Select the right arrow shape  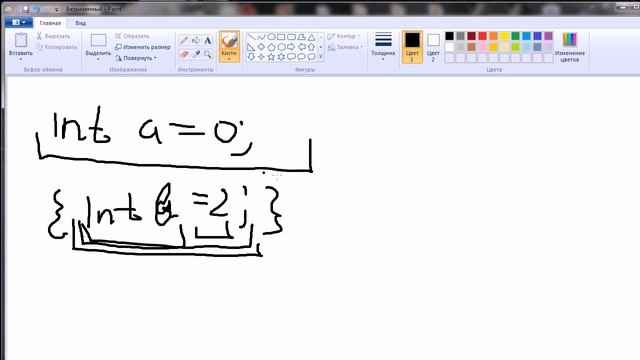click(x=291, y=47)
